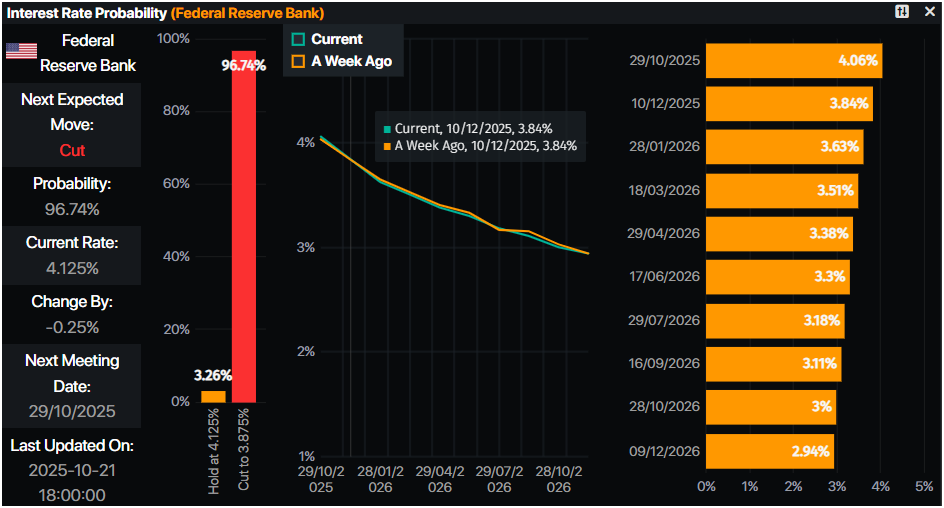Click the orange Hold at 4.125% bar
The image size is (944, 508).
(x=213, y=396)
